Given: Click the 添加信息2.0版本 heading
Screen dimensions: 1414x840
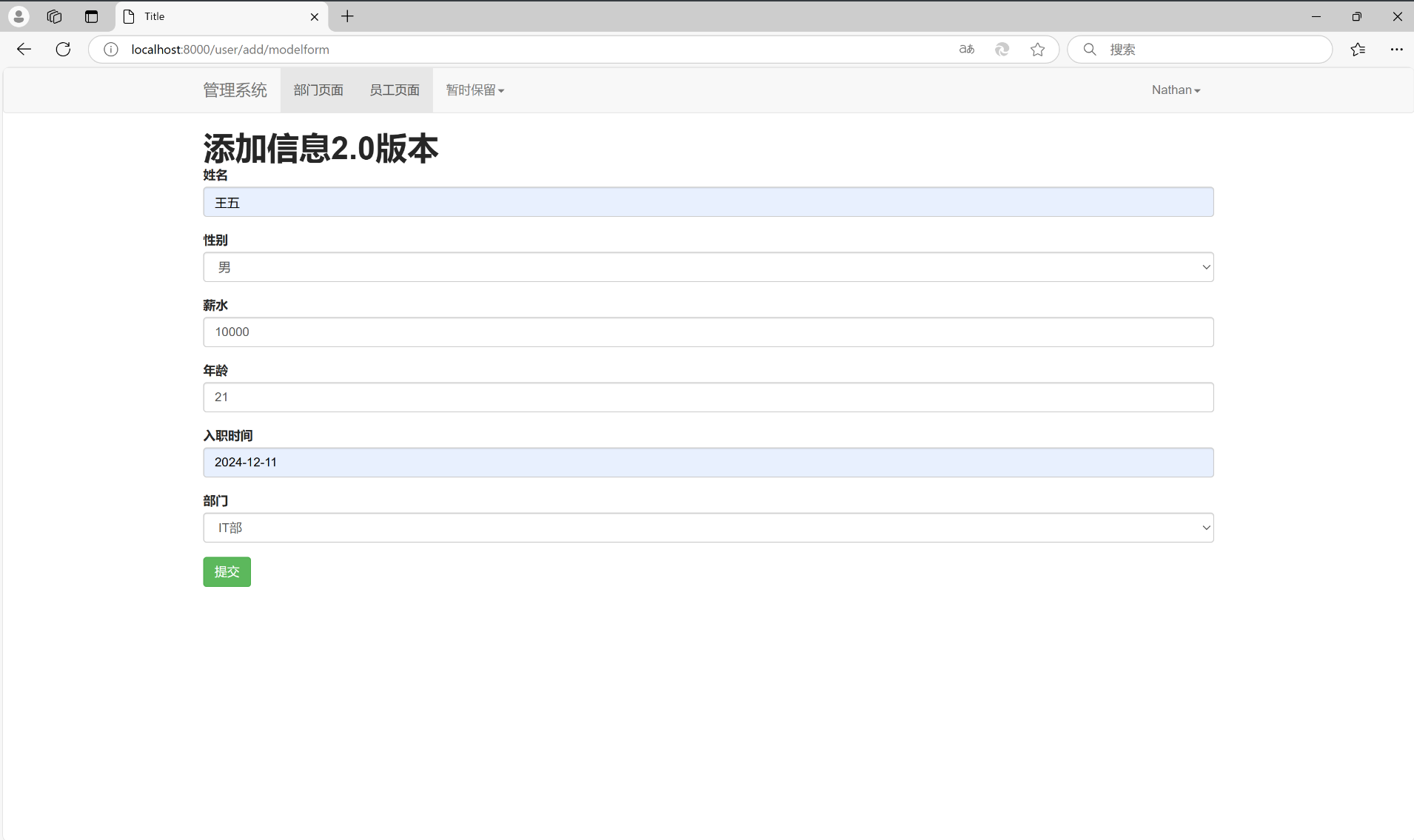Looking at the screenshot, I should (321, 148).
